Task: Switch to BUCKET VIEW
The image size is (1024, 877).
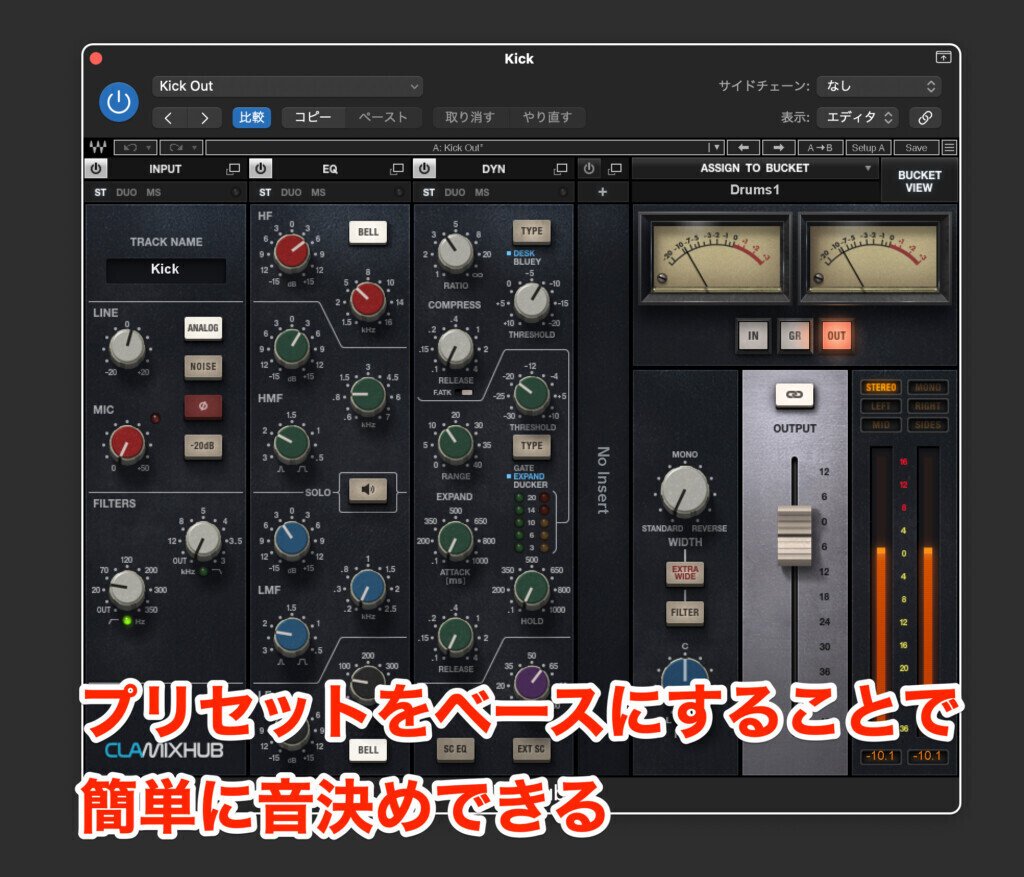Action: tap(918, 176)
